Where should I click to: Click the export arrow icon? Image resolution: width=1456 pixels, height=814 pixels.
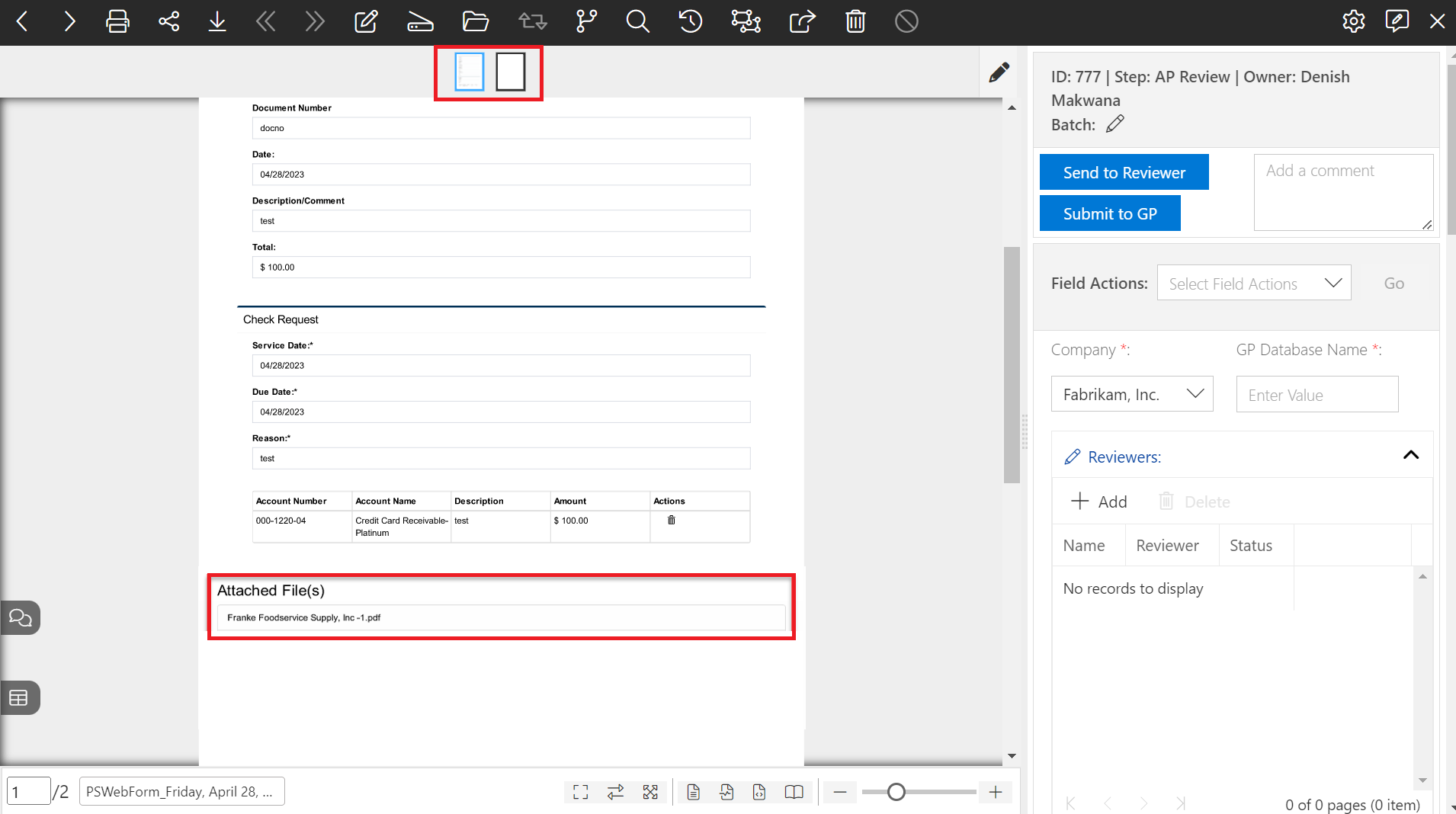click(802, 21)
